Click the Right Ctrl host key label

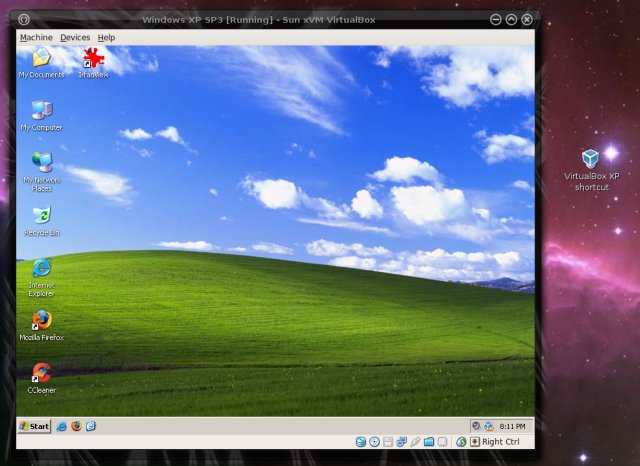tap(501, 442)
